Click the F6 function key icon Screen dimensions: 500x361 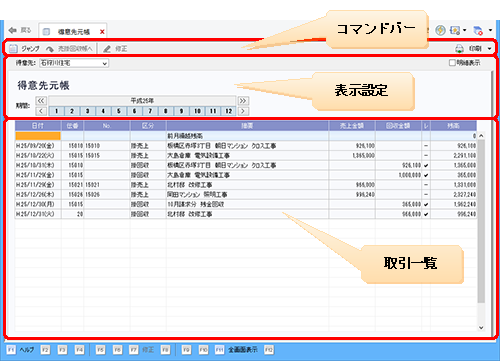117,350
